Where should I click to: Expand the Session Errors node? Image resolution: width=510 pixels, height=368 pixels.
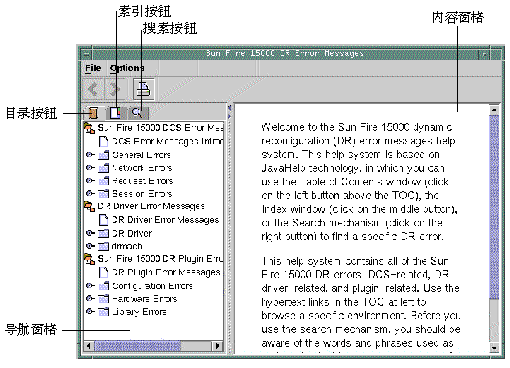(89, 193)
